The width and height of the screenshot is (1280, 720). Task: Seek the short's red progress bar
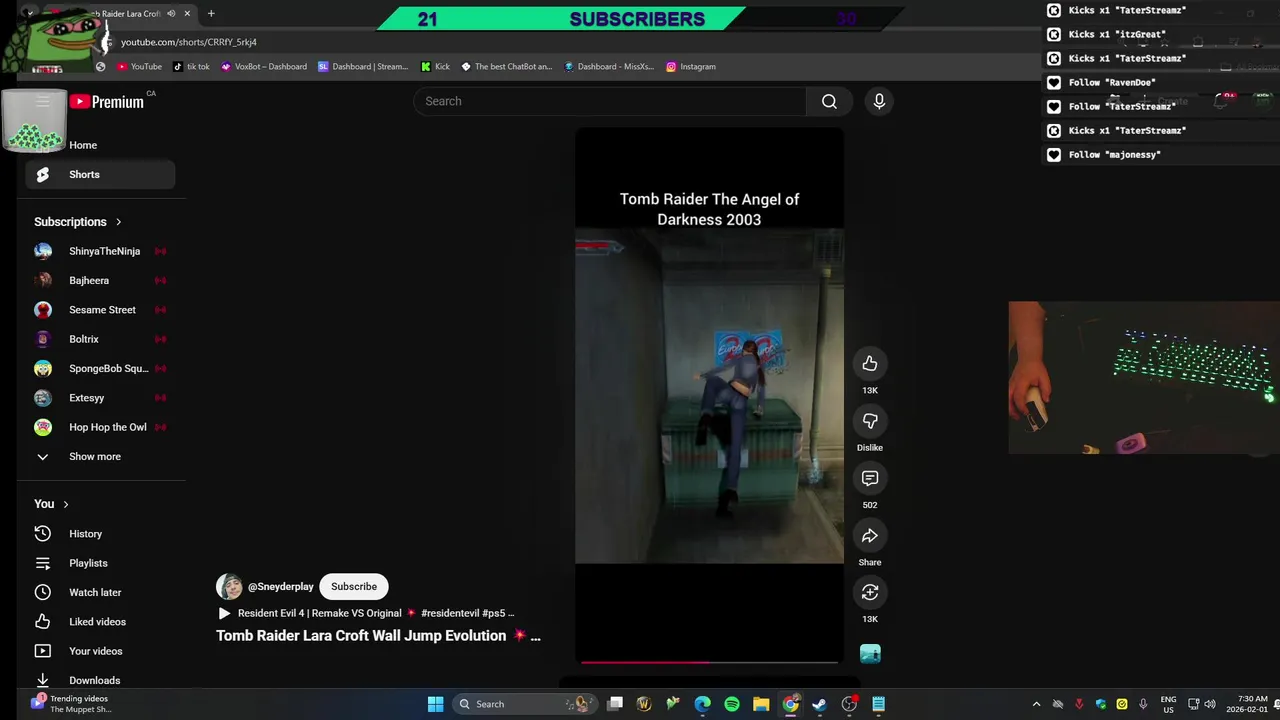click(709, 662)
